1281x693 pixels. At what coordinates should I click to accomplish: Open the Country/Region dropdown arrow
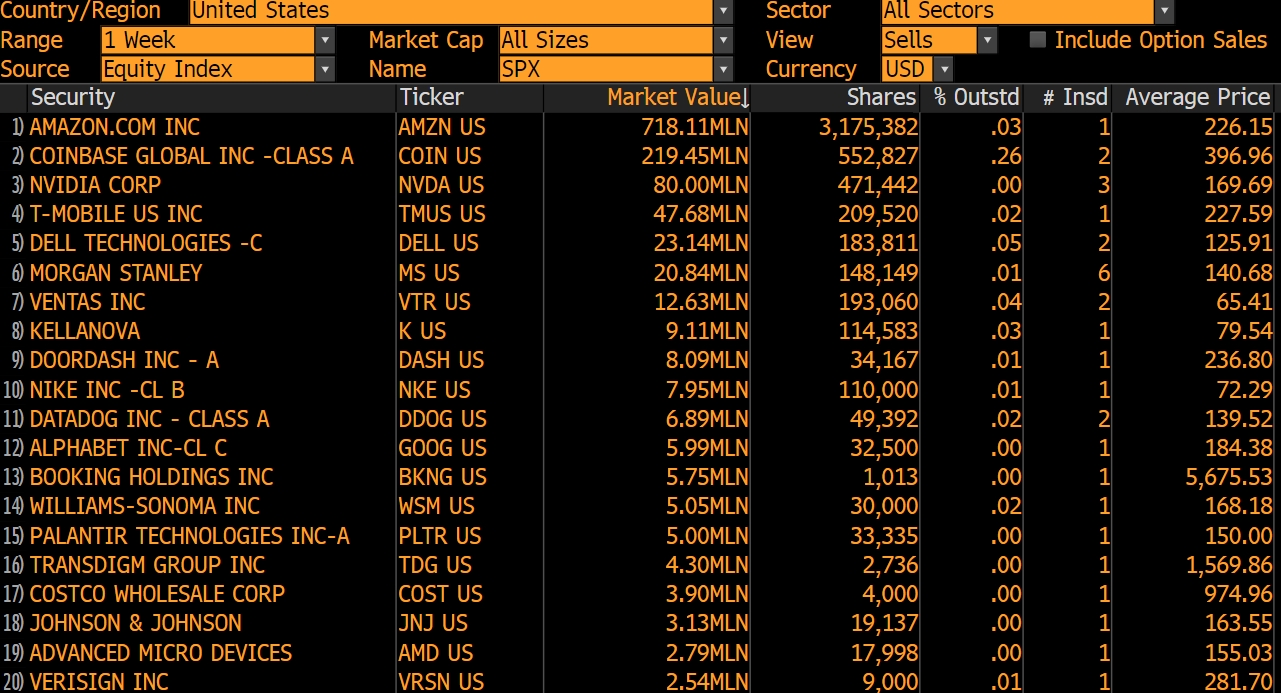tap(724, 11)
